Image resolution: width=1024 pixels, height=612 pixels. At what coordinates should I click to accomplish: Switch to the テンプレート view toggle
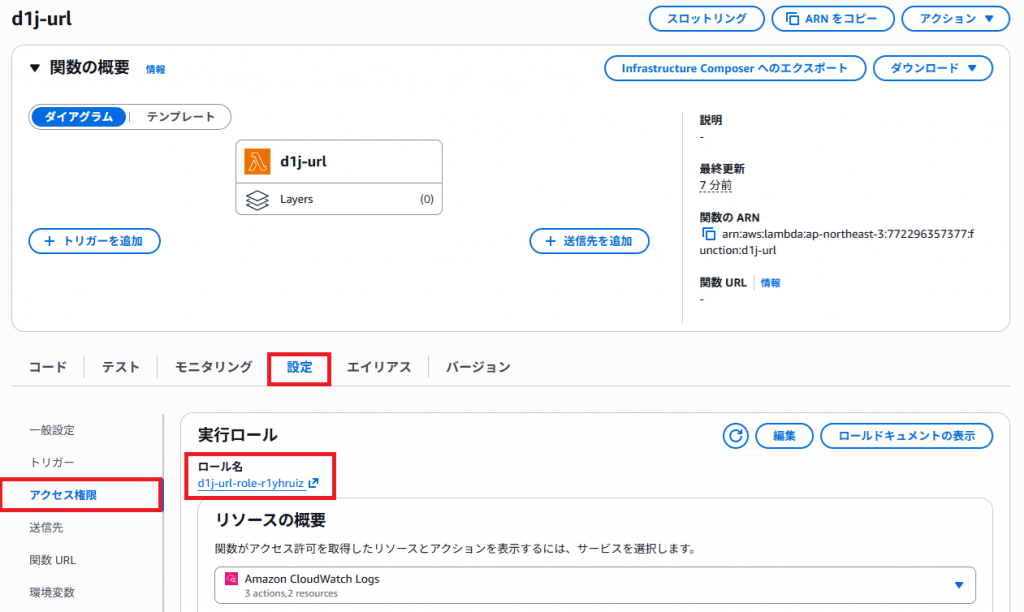point(181,117)
